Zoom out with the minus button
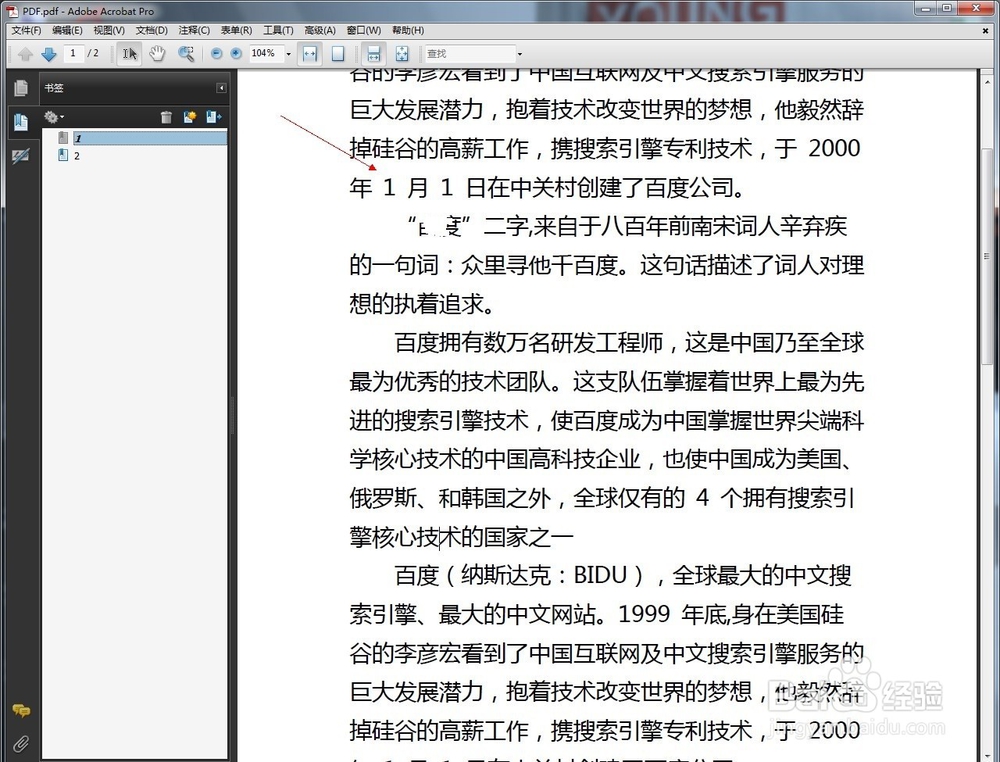 (217, 54)
